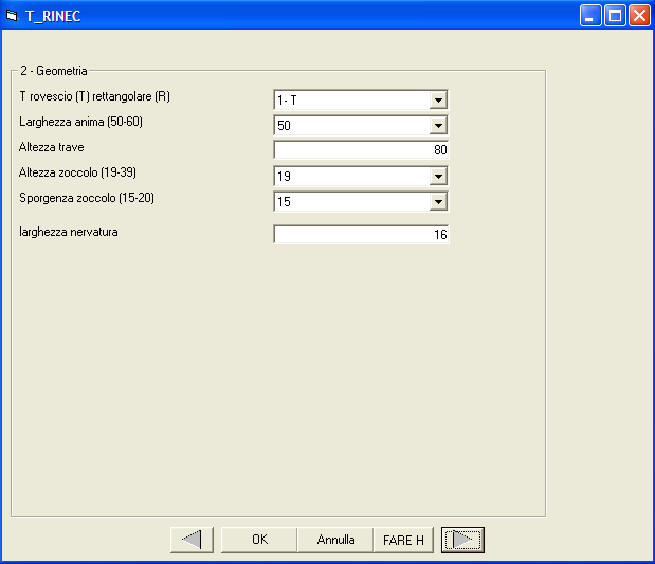Maximize the T_RINEC window
The image size is (655, 564).
click(x=615, y=15)
